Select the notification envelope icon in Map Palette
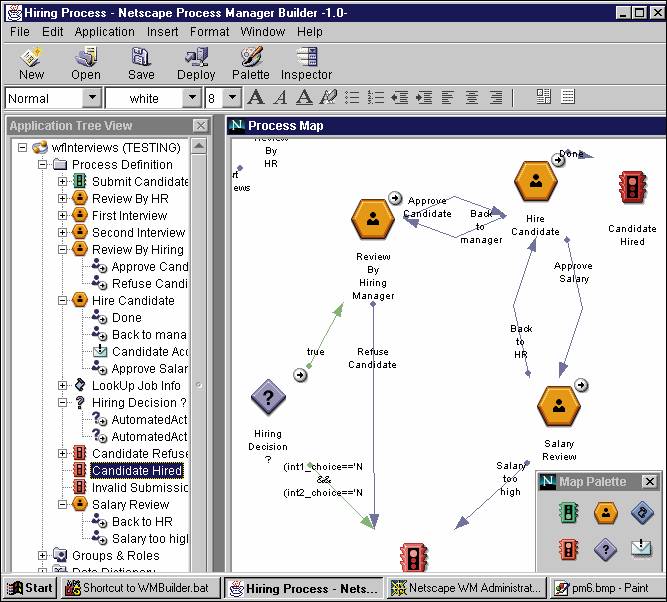The width and height of the screenshot is (667, 602). pos(641,548)
